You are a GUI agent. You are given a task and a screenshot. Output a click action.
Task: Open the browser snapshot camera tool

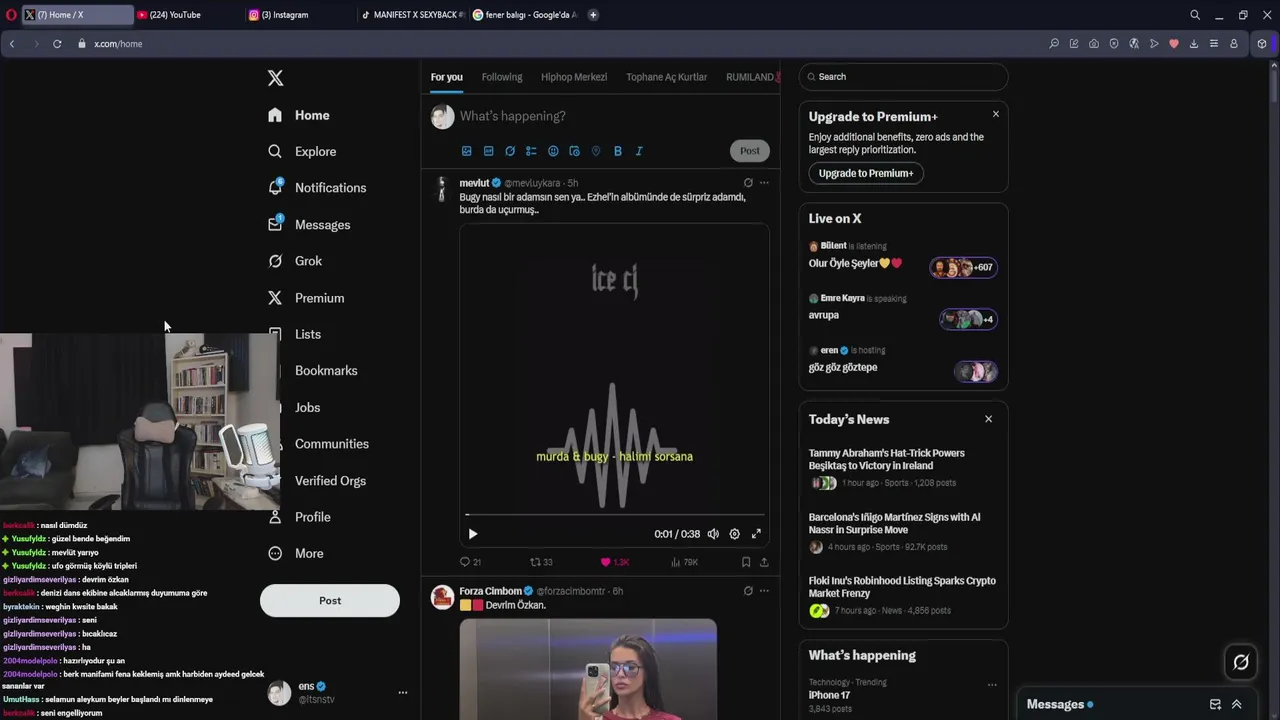[x=1094, y=44]
